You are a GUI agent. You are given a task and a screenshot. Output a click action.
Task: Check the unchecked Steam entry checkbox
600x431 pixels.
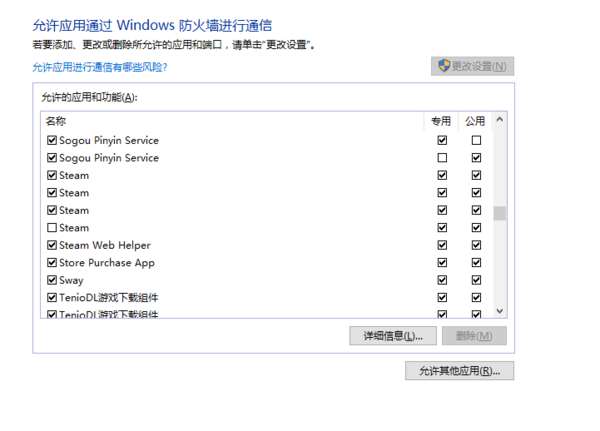pyautogui.click(x=52, y=228)
